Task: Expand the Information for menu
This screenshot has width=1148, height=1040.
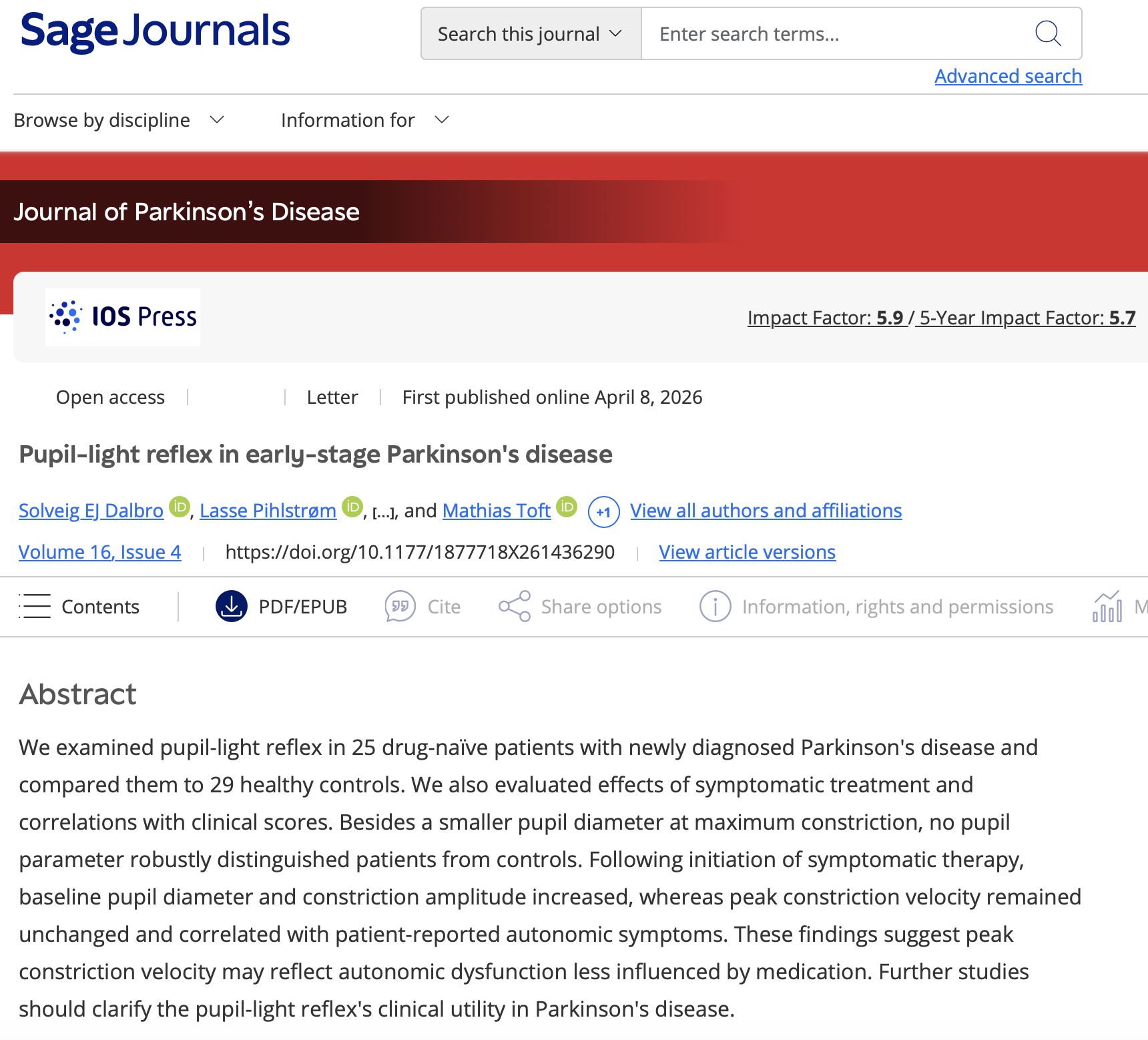Action: [x=365, y=120]
